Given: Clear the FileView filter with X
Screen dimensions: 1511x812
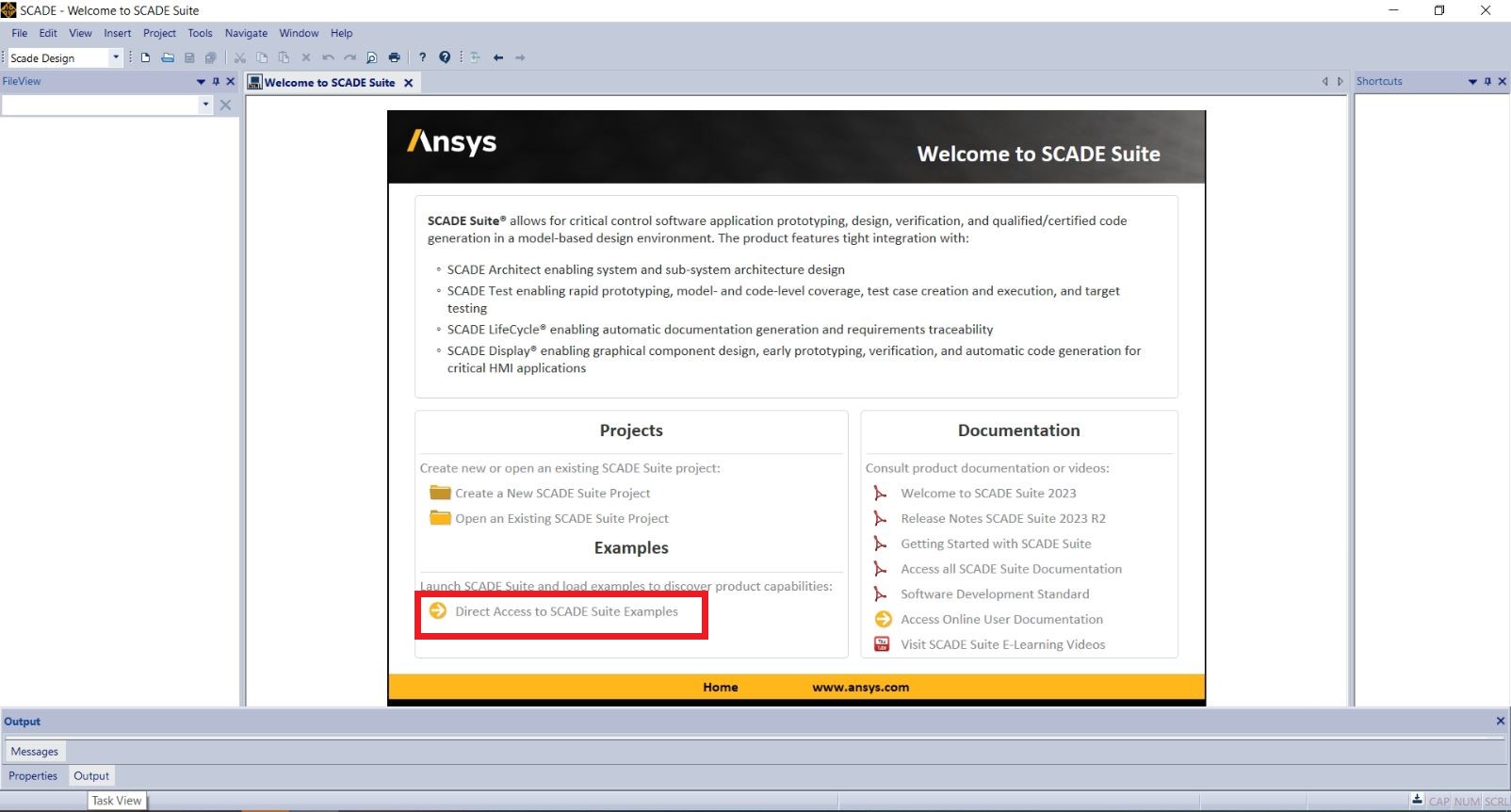Looking at the screenshot, I should 225,106.
